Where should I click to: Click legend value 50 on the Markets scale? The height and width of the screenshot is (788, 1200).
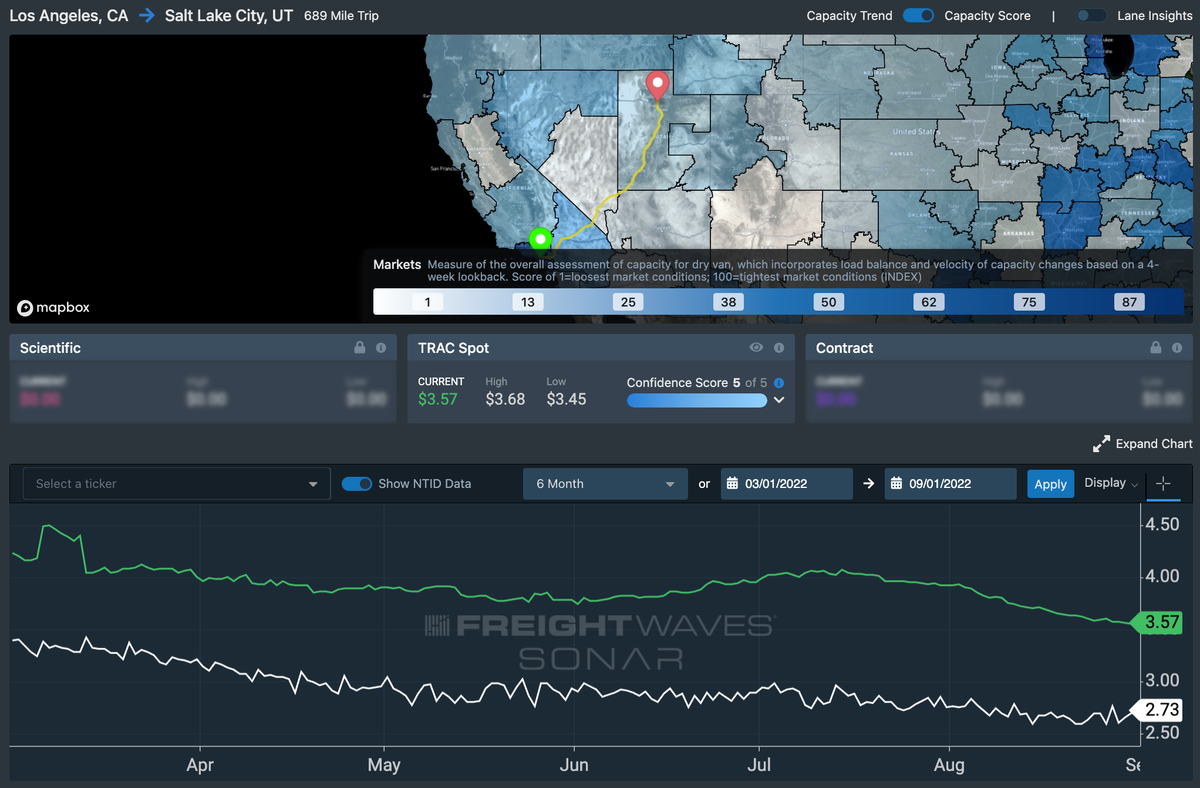828,302
